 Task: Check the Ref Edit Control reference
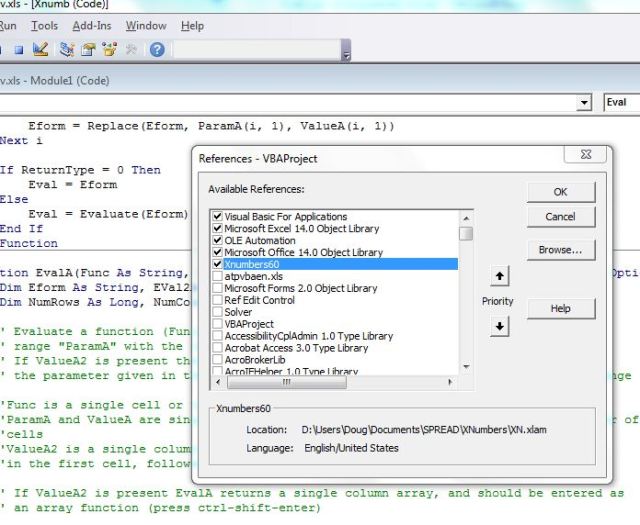tap(217, 300)
